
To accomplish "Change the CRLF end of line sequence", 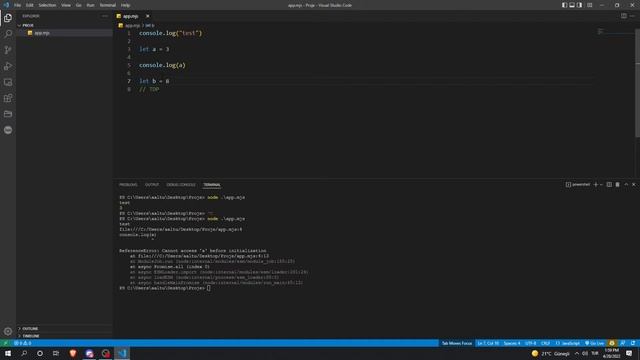I will (x=545, y=343).
